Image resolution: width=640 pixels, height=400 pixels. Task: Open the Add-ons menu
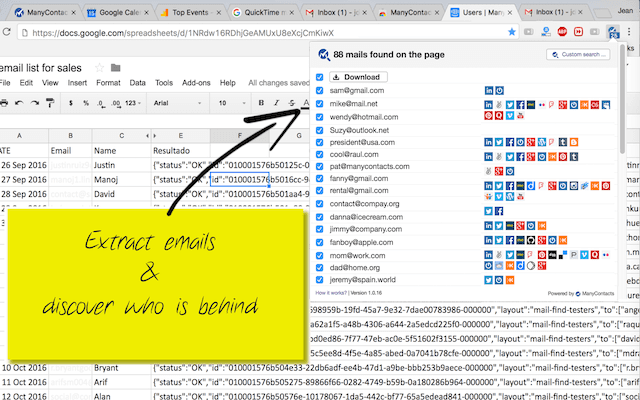(x=196, y=83)
